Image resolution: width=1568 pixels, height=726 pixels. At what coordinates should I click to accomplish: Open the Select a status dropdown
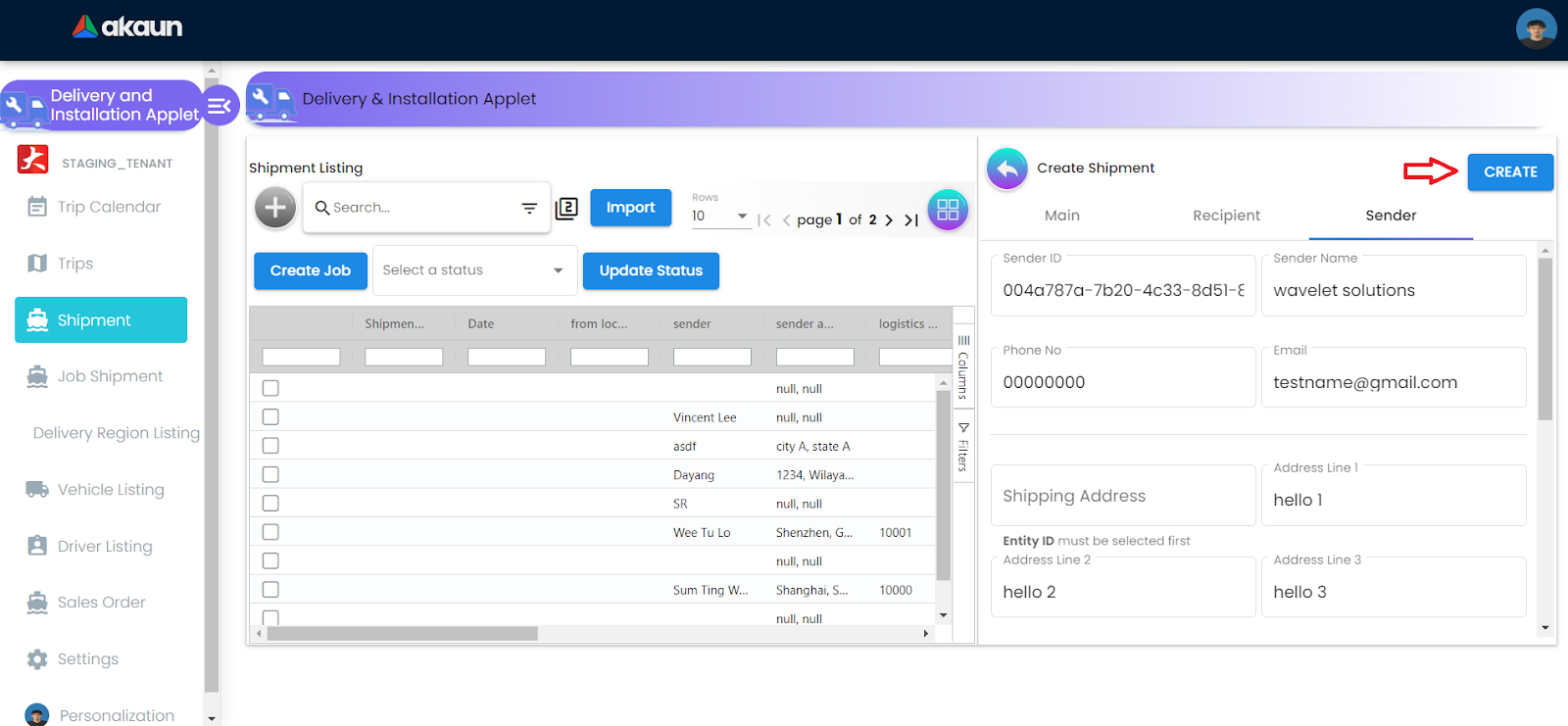coord(474,270)
